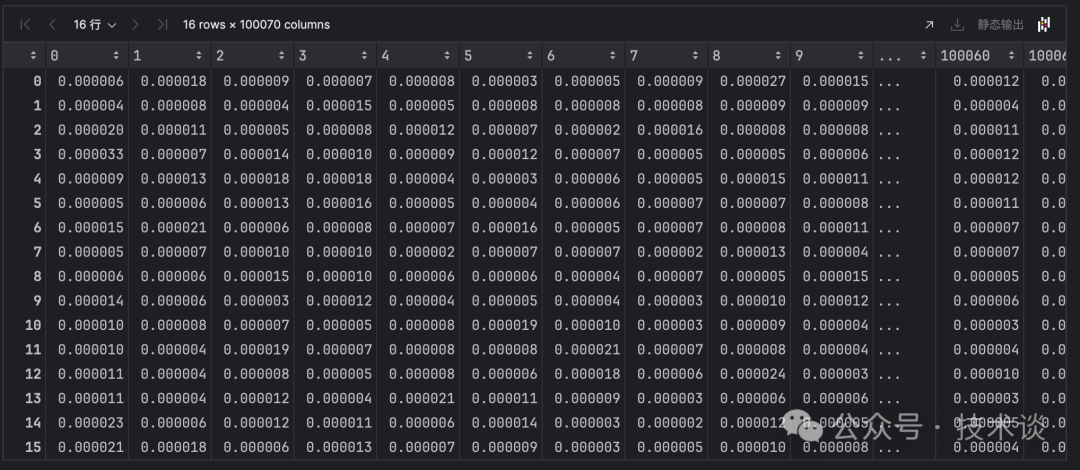The width and height of the screenshot is (1080, 470).
Task: Sort column 8 via header arrows
Action: [x=778, y=56]
